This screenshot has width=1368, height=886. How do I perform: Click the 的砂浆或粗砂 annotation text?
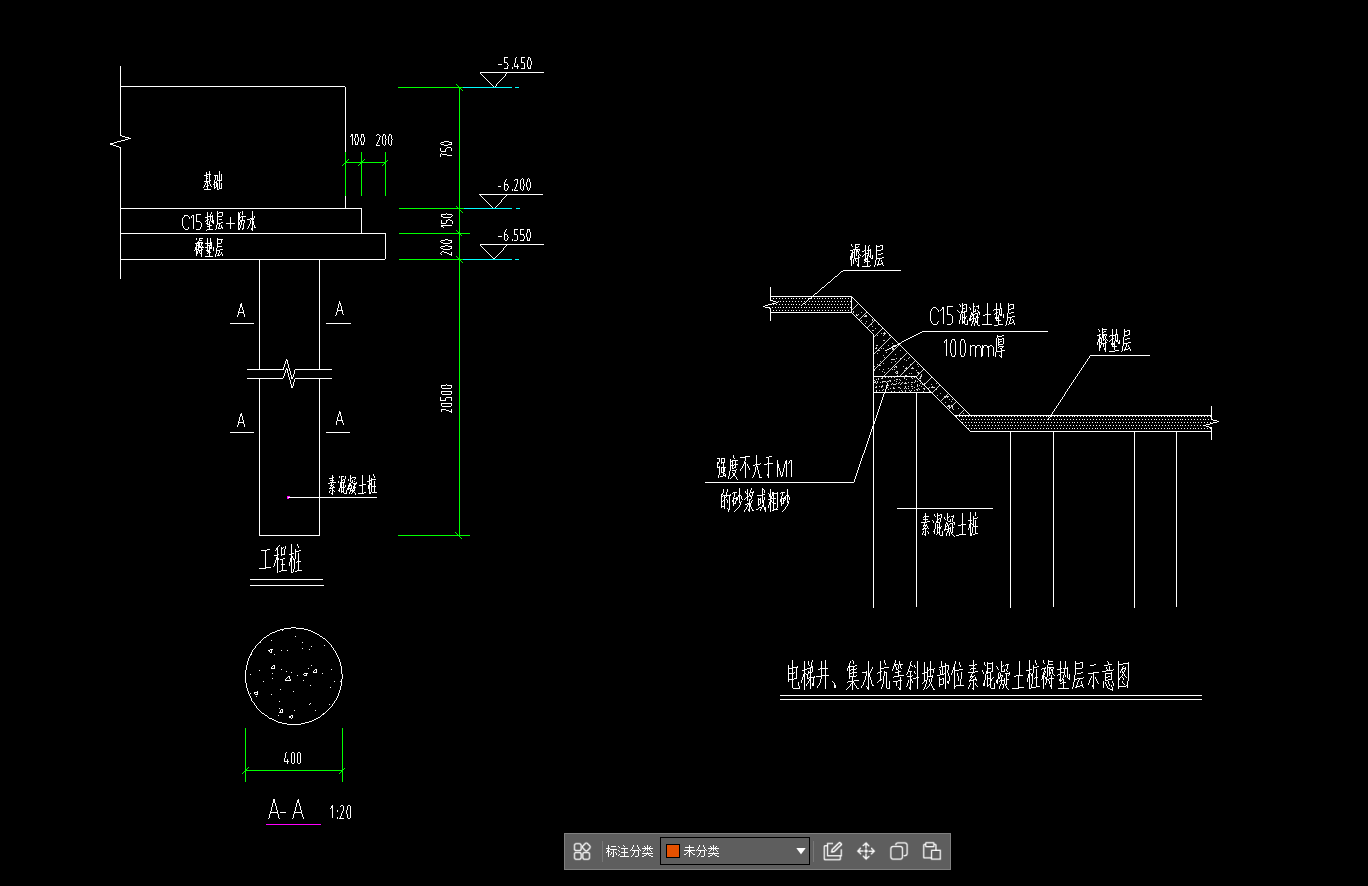pos(755,502)
